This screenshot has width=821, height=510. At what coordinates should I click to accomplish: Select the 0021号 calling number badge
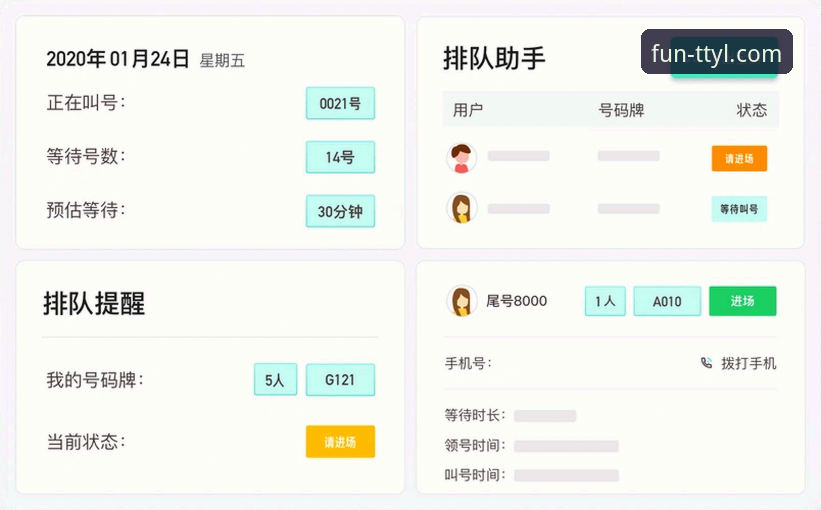click(340, 103)
